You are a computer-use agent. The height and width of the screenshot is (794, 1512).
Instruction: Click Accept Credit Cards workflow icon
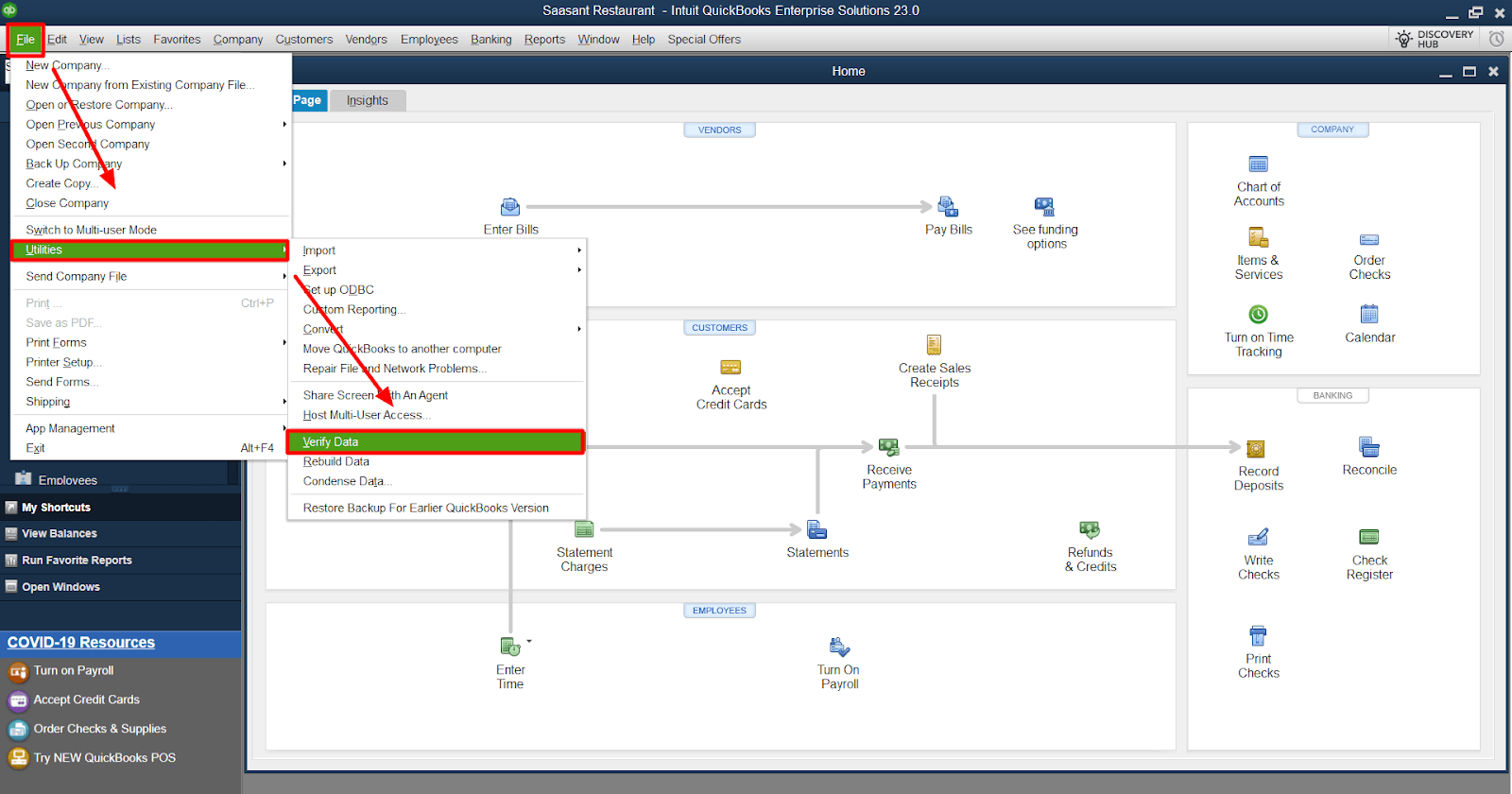[730, 368]
